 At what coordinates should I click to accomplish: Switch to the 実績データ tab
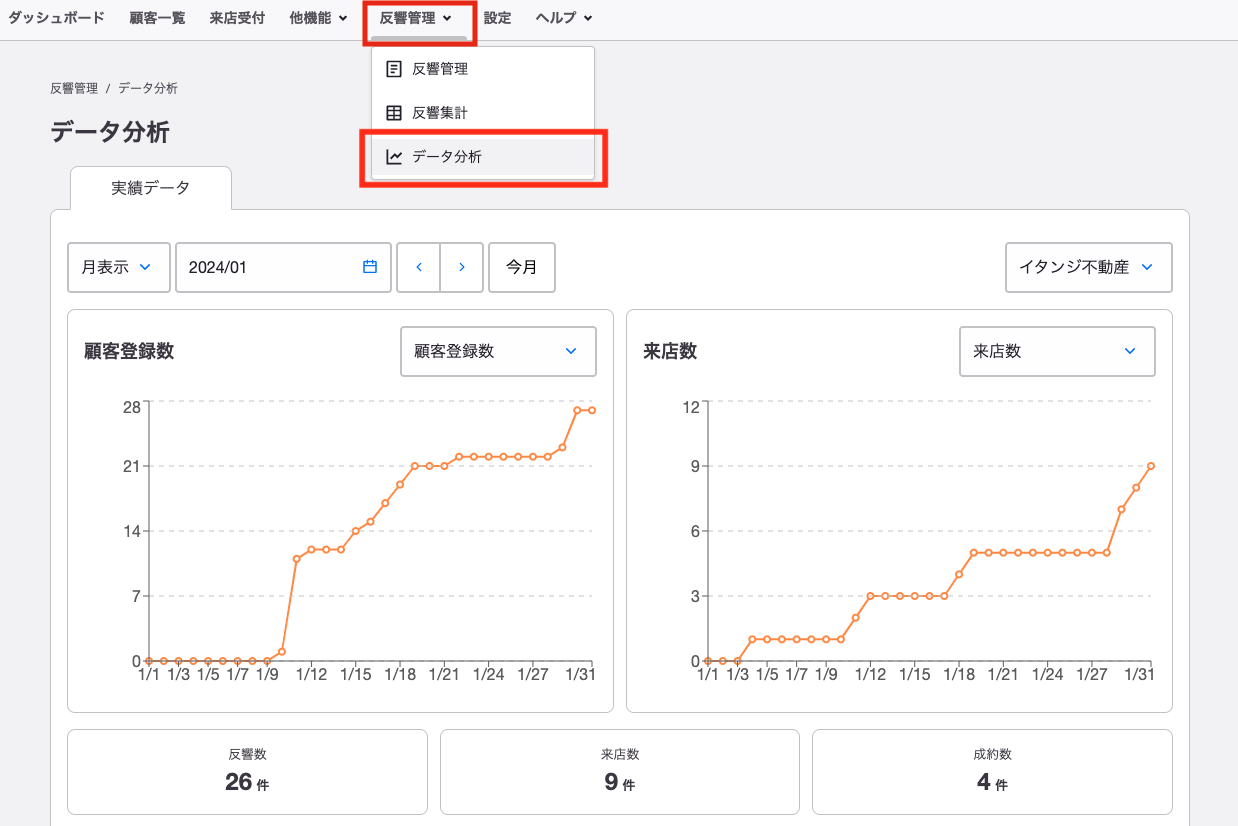click(151, 188)
